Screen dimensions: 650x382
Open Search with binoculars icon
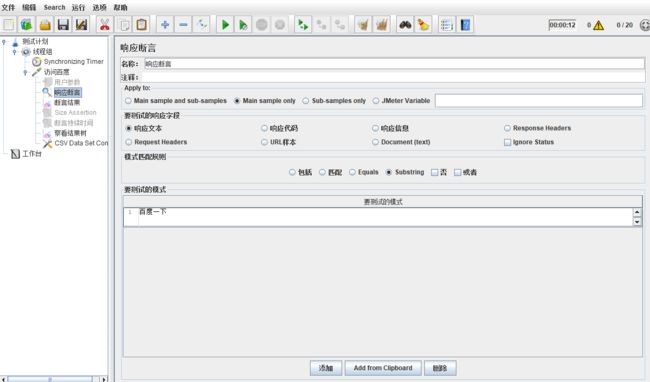click(x=405, y=25)
